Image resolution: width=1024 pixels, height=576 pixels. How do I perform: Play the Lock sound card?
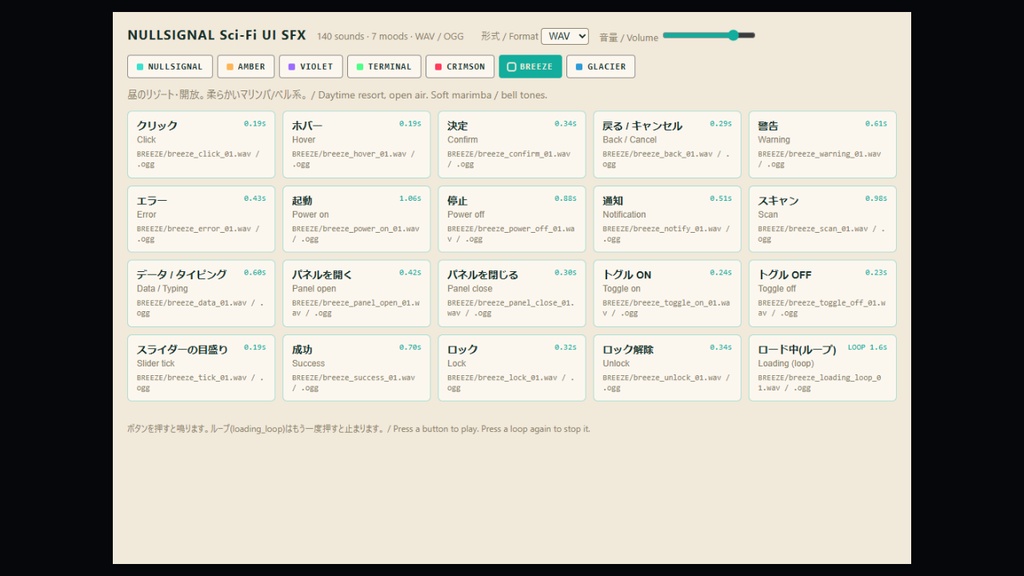coord(512,368)
